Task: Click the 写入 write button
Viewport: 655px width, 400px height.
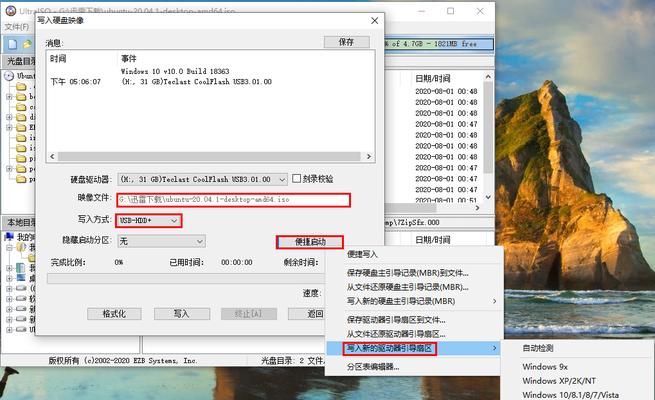Action: tap(182, 314)
